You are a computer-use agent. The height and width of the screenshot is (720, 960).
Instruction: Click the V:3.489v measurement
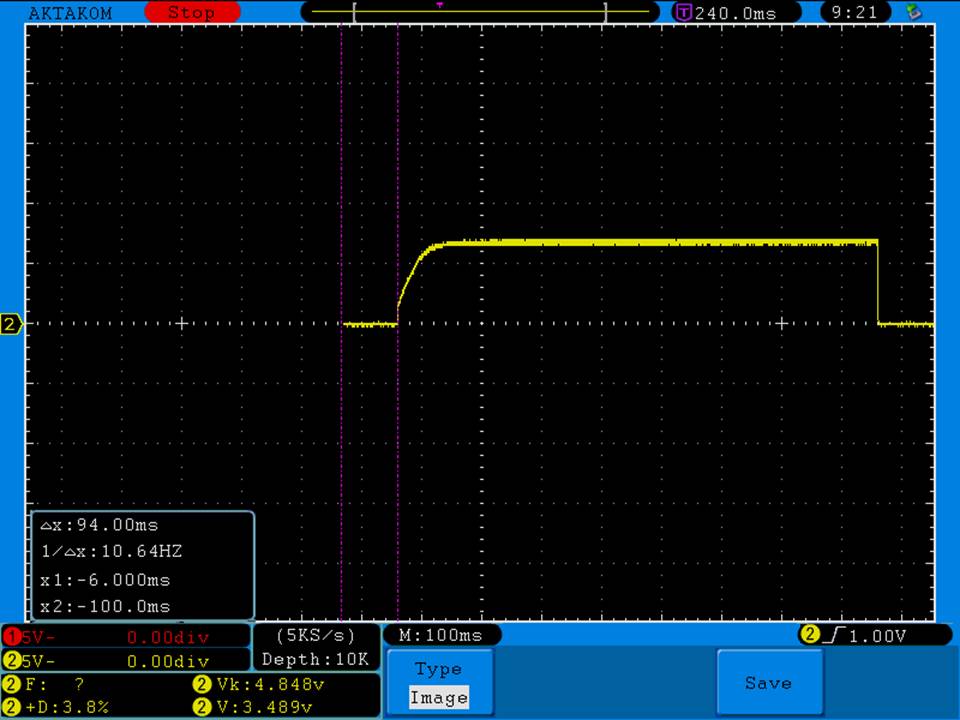point(264,707)
